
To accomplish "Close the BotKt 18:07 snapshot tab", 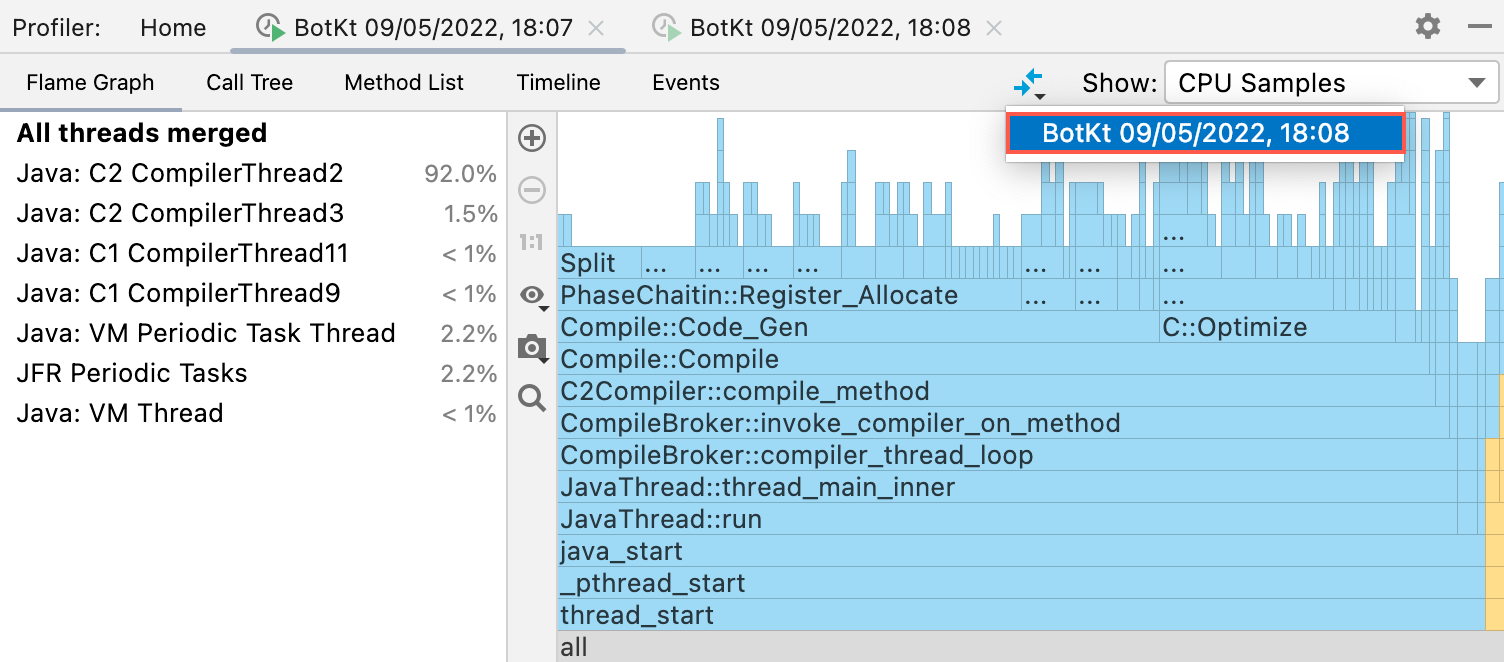I will point(596,28).
